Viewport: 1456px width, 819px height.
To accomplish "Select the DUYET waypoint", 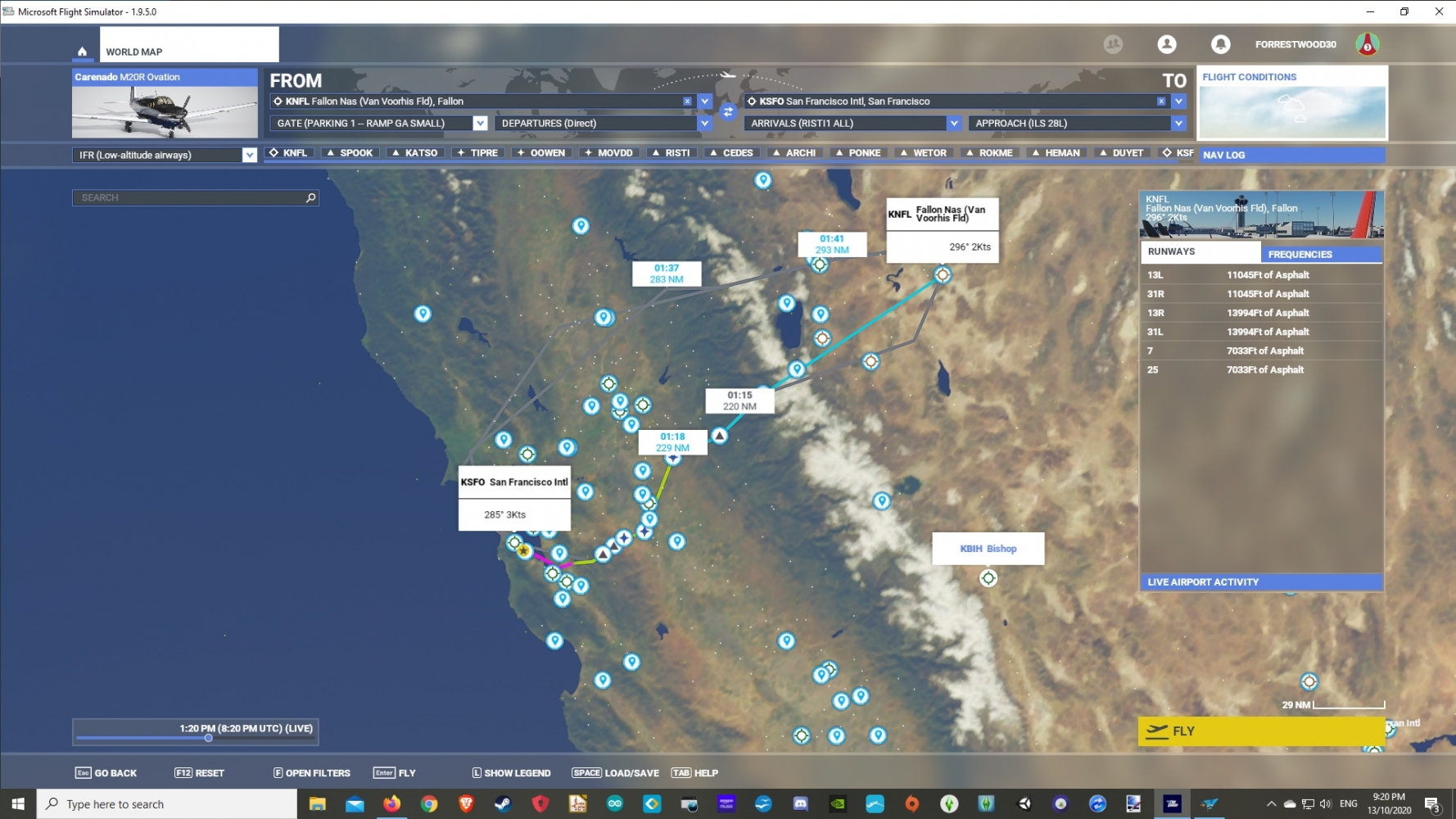I will [1122, 153].
